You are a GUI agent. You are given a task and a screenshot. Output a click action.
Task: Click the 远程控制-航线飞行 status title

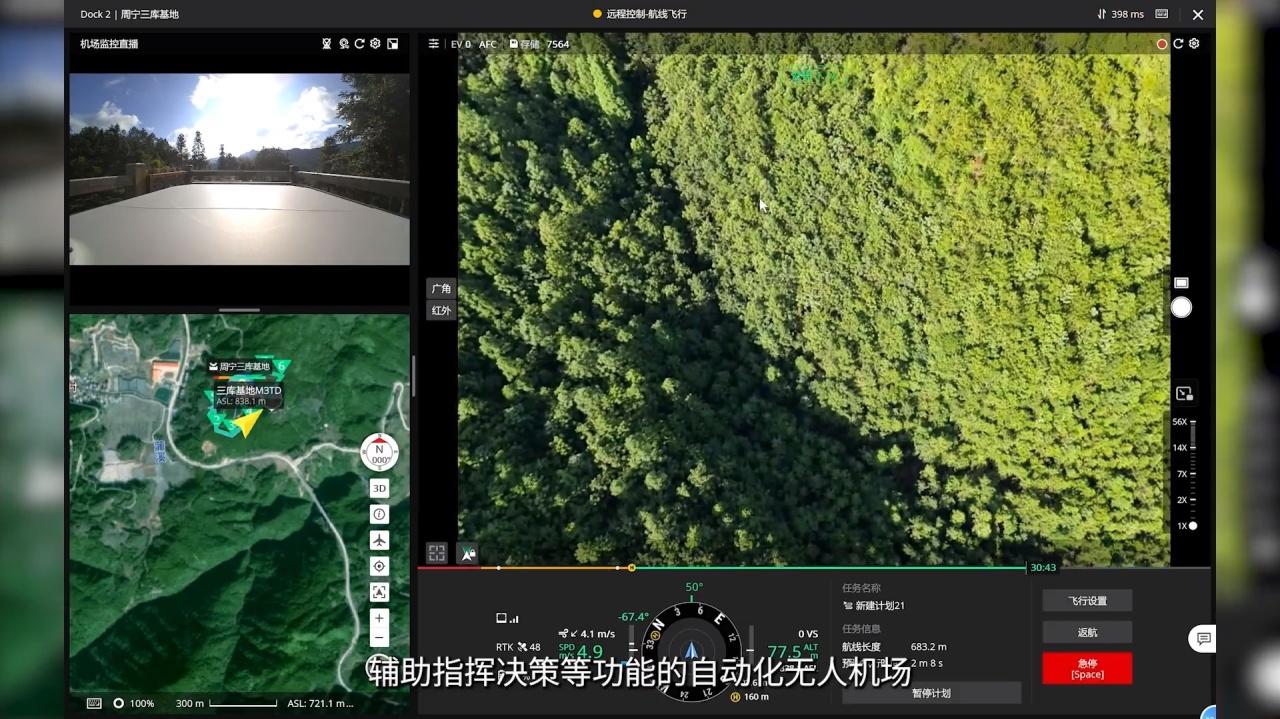(x=640, y=14)
